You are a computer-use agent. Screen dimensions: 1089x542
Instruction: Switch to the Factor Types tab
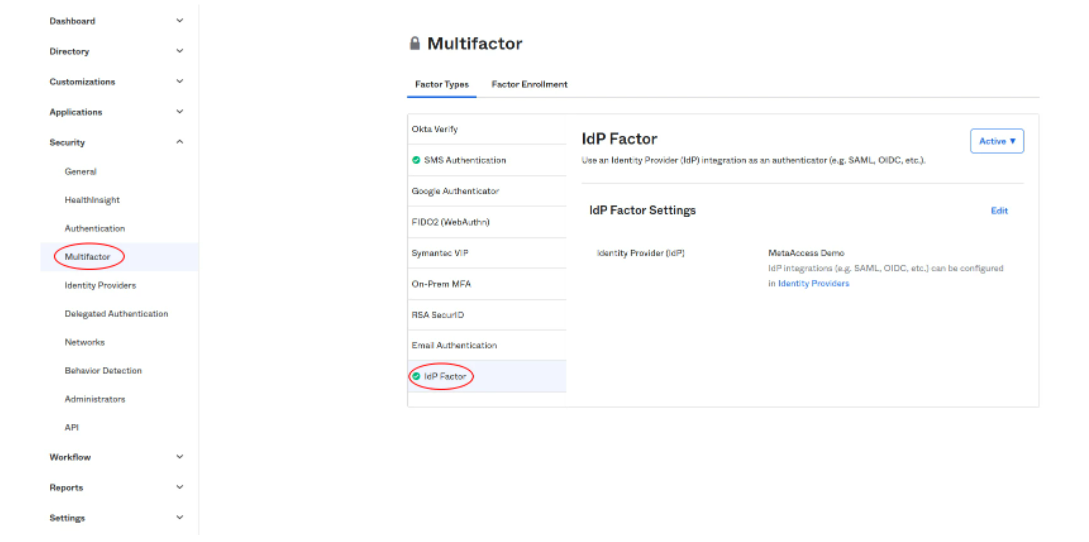coord(442,84)
